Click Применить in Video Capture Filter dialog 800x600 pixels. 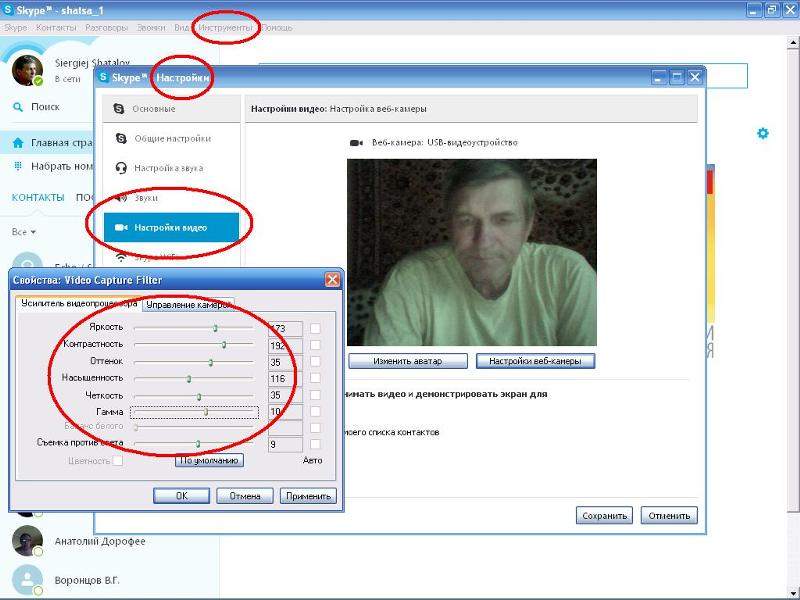pyautogui.click(x=308, y=496)
